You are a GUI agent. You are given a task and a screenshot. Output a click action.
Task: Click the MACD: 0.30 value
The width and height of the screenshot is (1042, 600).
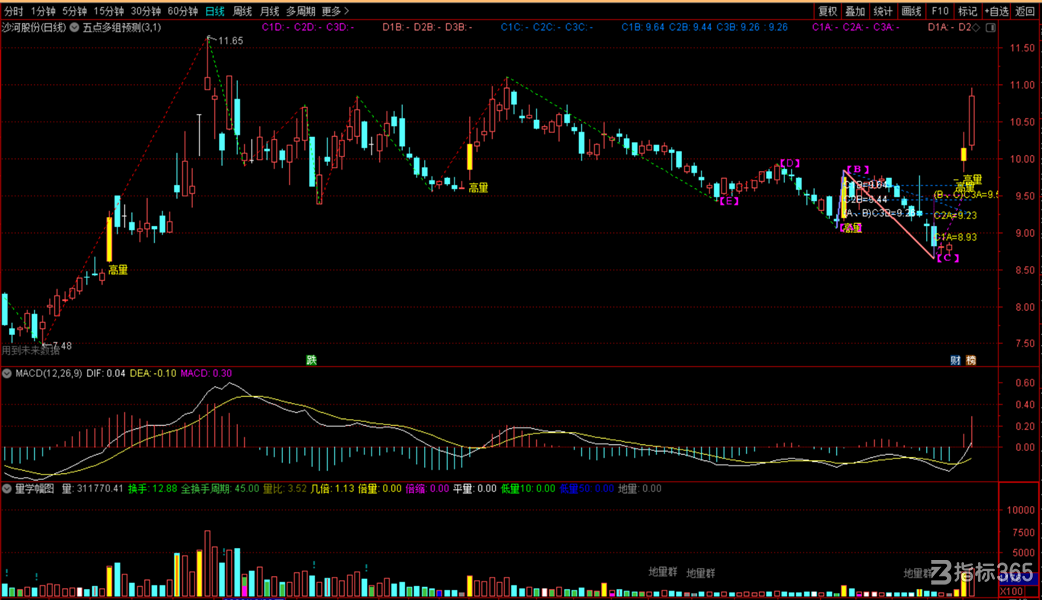206,373
